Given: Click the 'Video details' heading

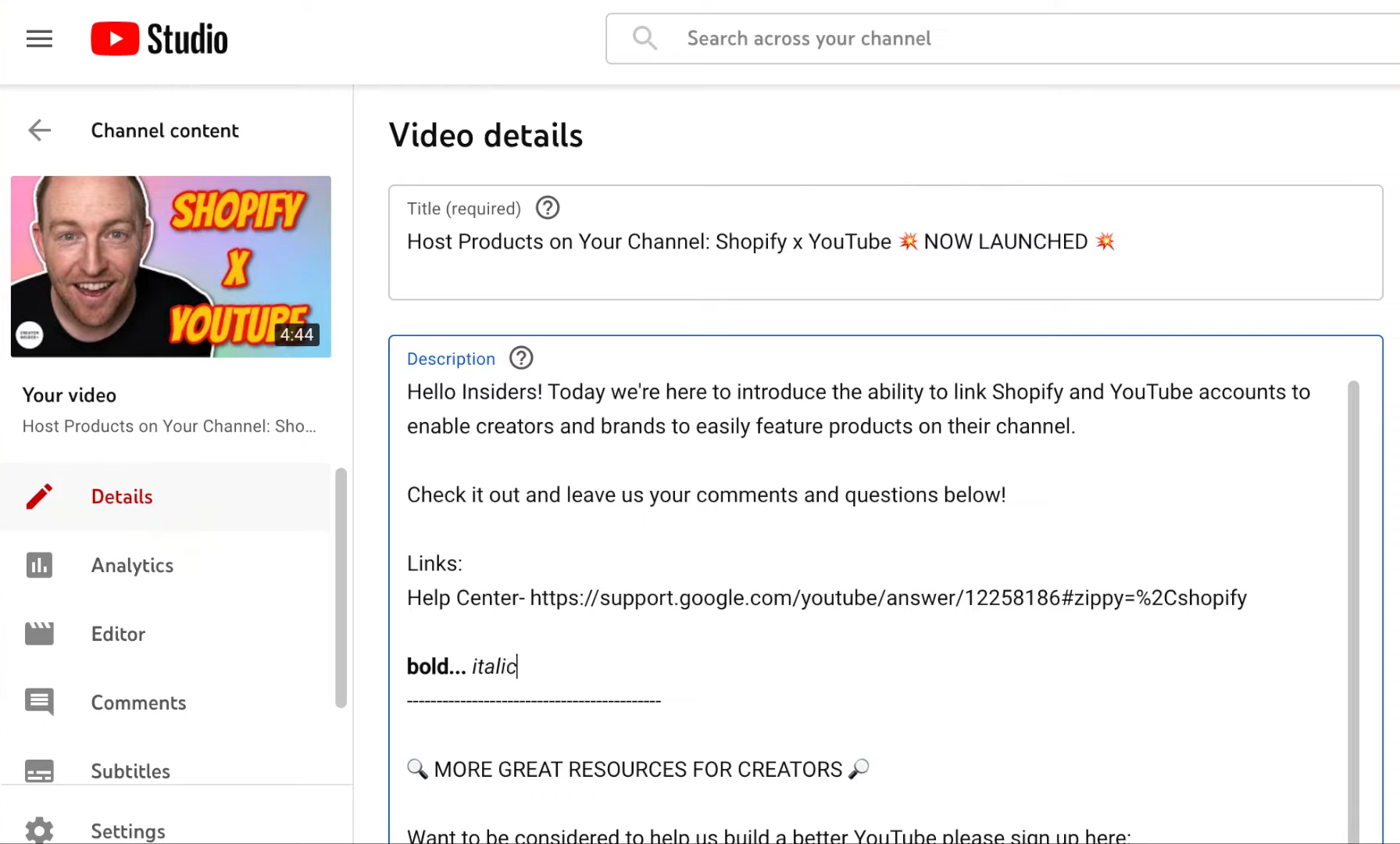Looking at the screenshot, I should coord(486,135).
